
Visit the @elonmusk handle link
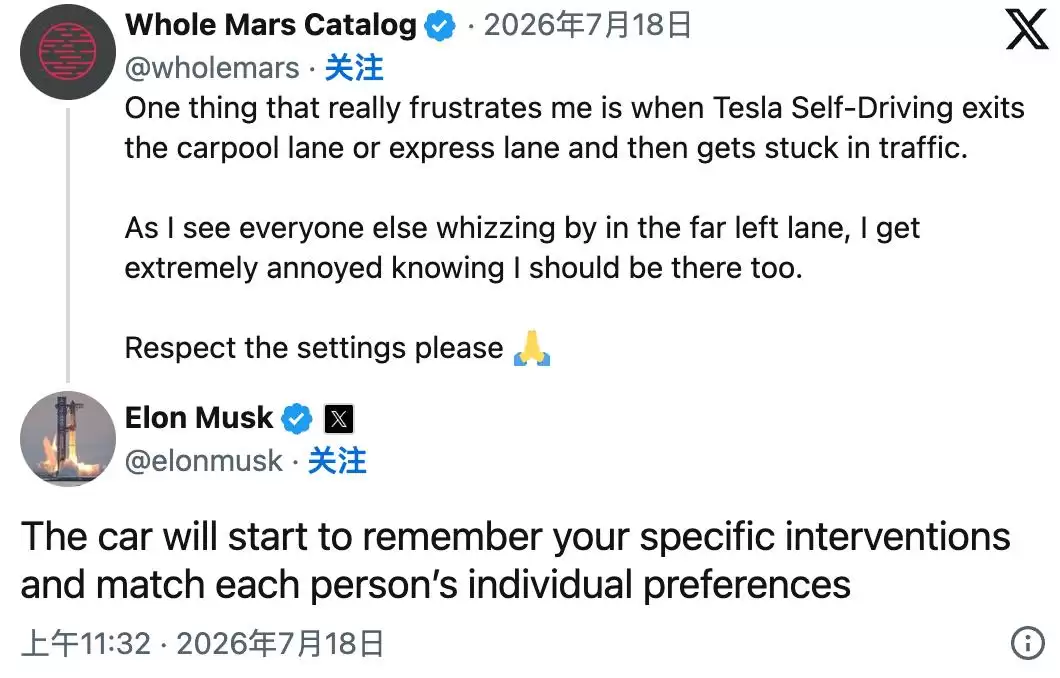(x=203, y=461)
